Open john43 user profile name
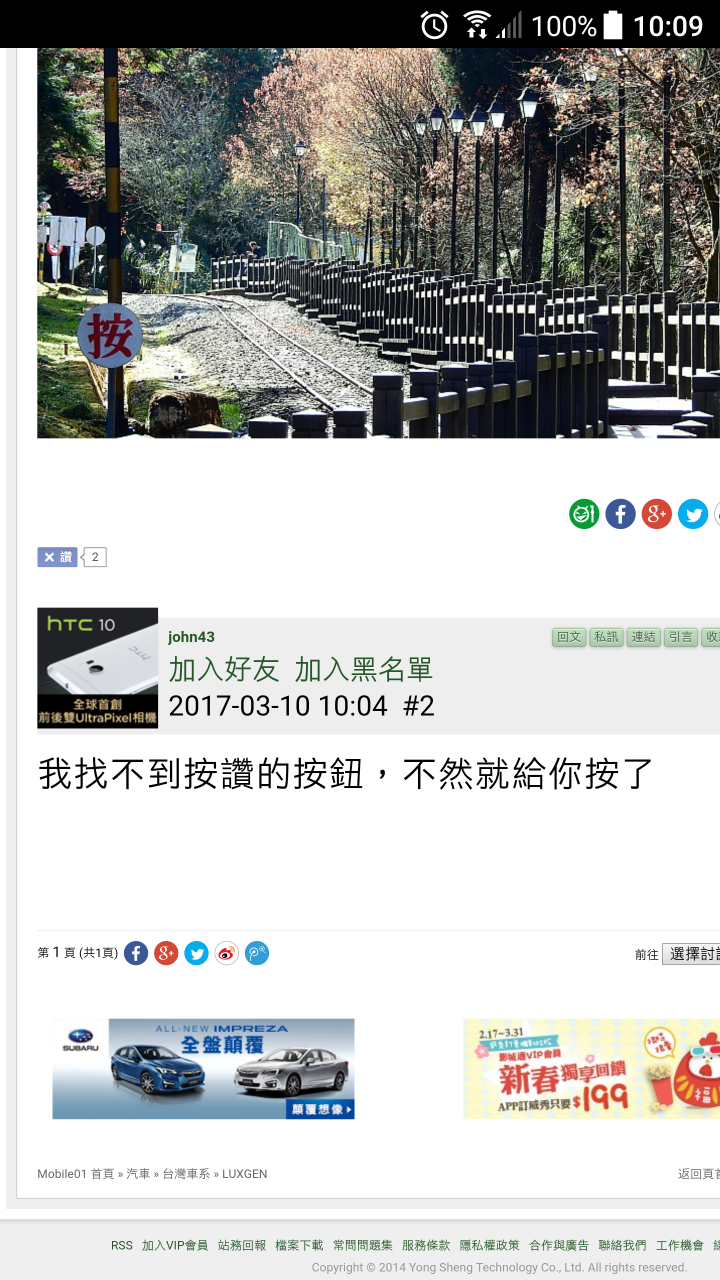This screenshot has width=720, height=1280. pos(191,637)
